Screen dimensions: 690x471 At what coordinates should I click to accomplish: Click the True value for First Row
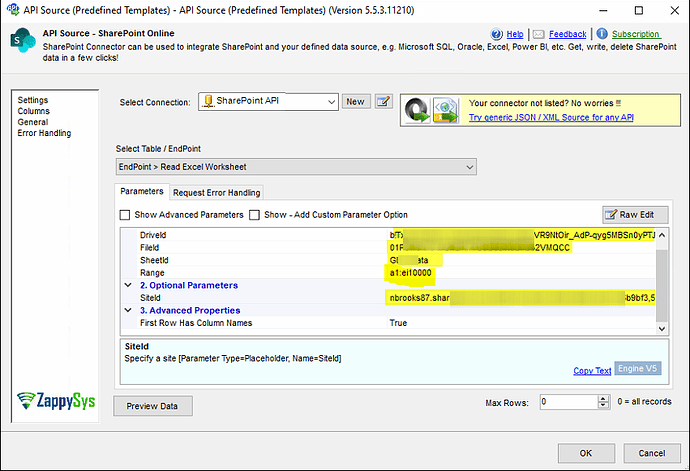pos(398,323)
